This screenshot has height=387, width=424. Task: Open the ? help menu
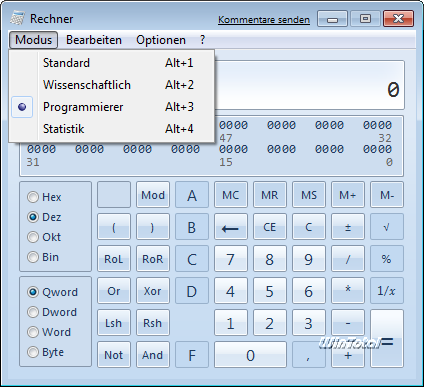202,40
